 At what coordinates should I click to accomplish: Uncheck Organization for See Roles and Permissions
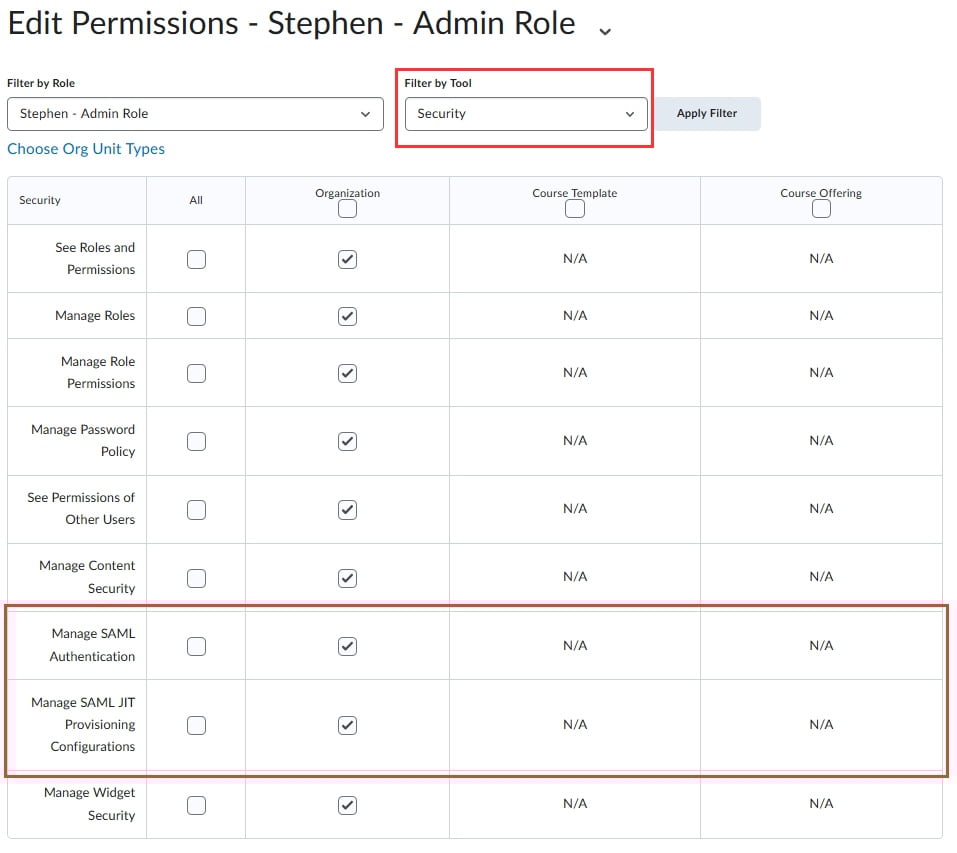click(347, 259)
